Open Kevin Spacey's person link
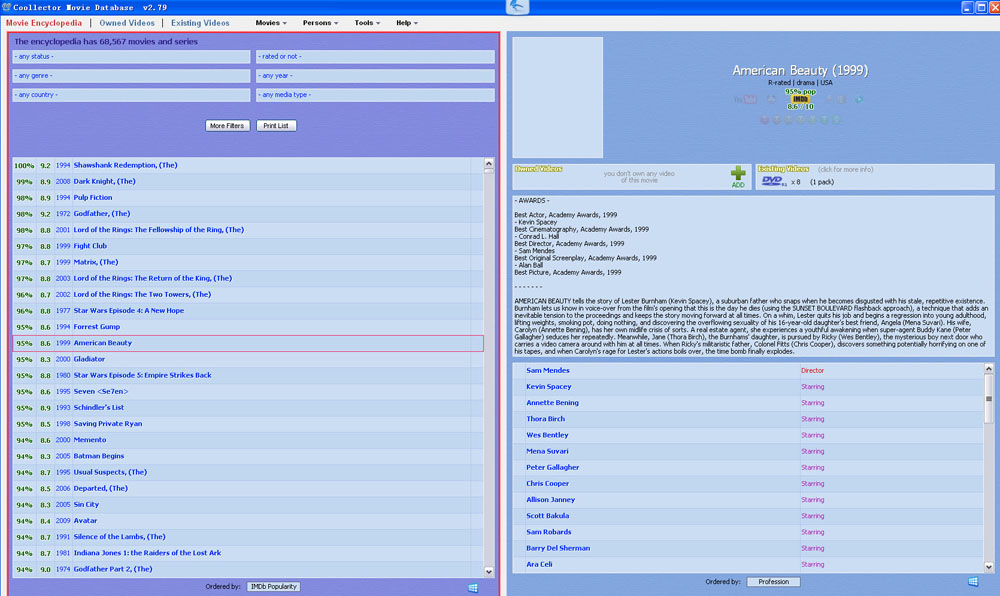Viewport: 1000px width, 596px height. point(549,387)
